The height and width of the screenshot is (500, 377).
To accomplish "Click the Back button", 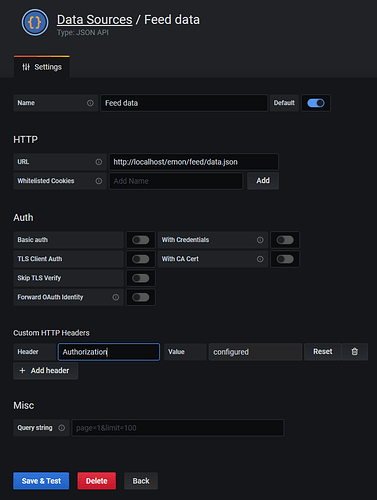I will [x=141, y=481].
